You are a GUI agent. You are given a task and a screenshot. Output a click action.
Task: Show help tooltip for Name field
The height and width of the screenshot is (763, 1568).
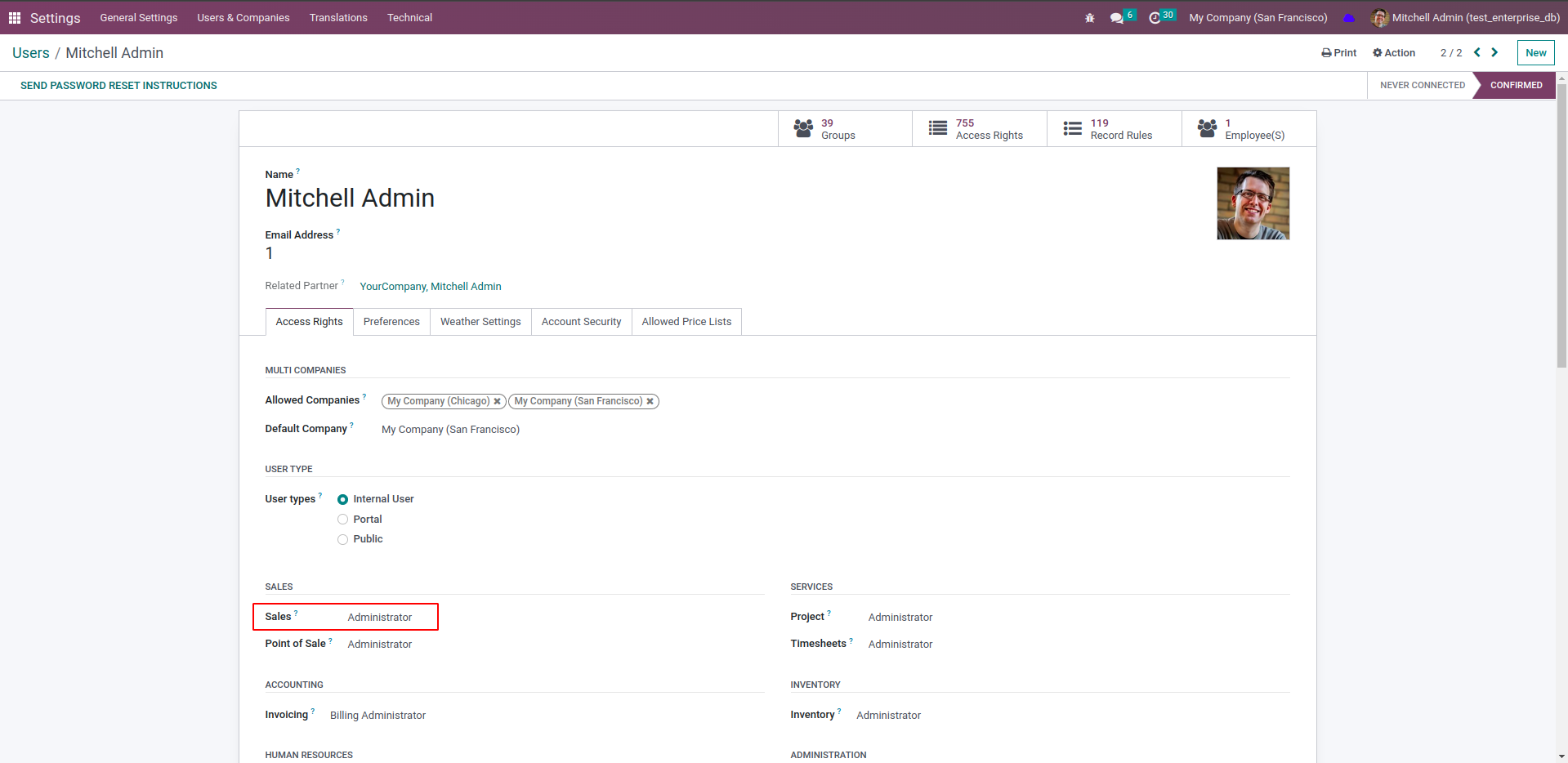click(297, 172)
